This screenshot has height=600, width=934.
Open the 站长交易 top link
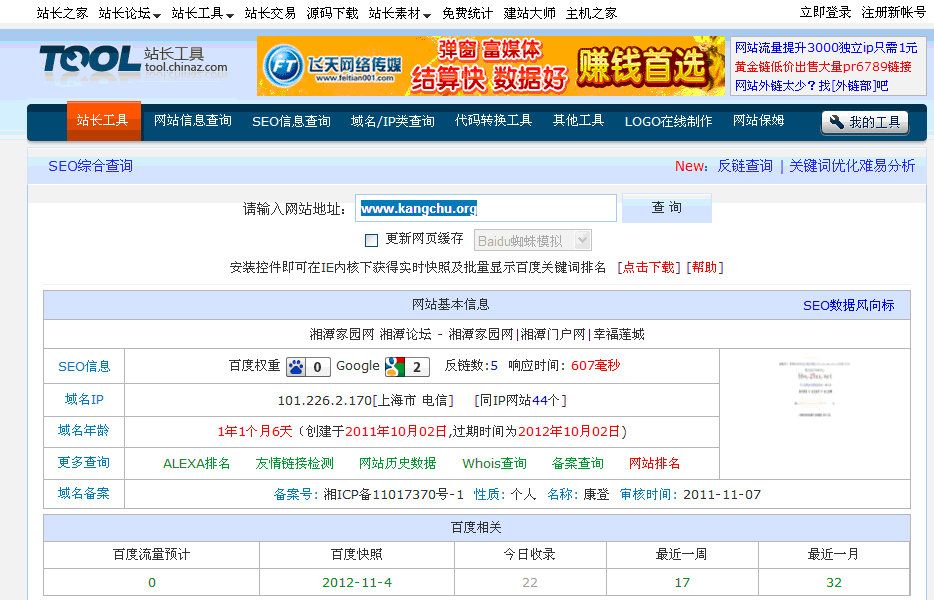point(270,13)
